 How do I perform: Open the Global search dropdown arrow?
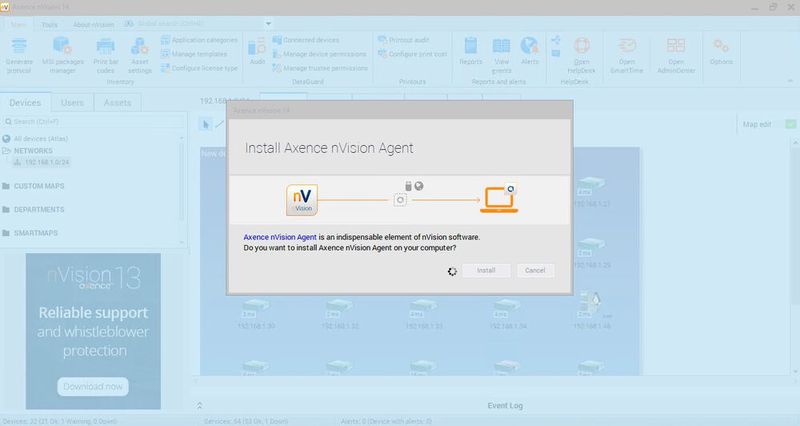268,23
